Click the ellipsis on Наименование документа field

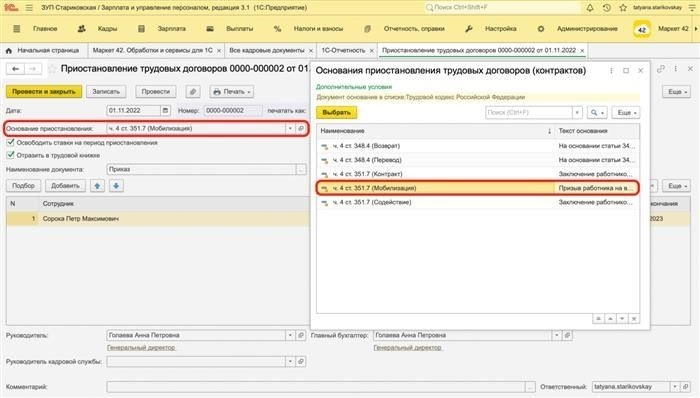[301, 170]
